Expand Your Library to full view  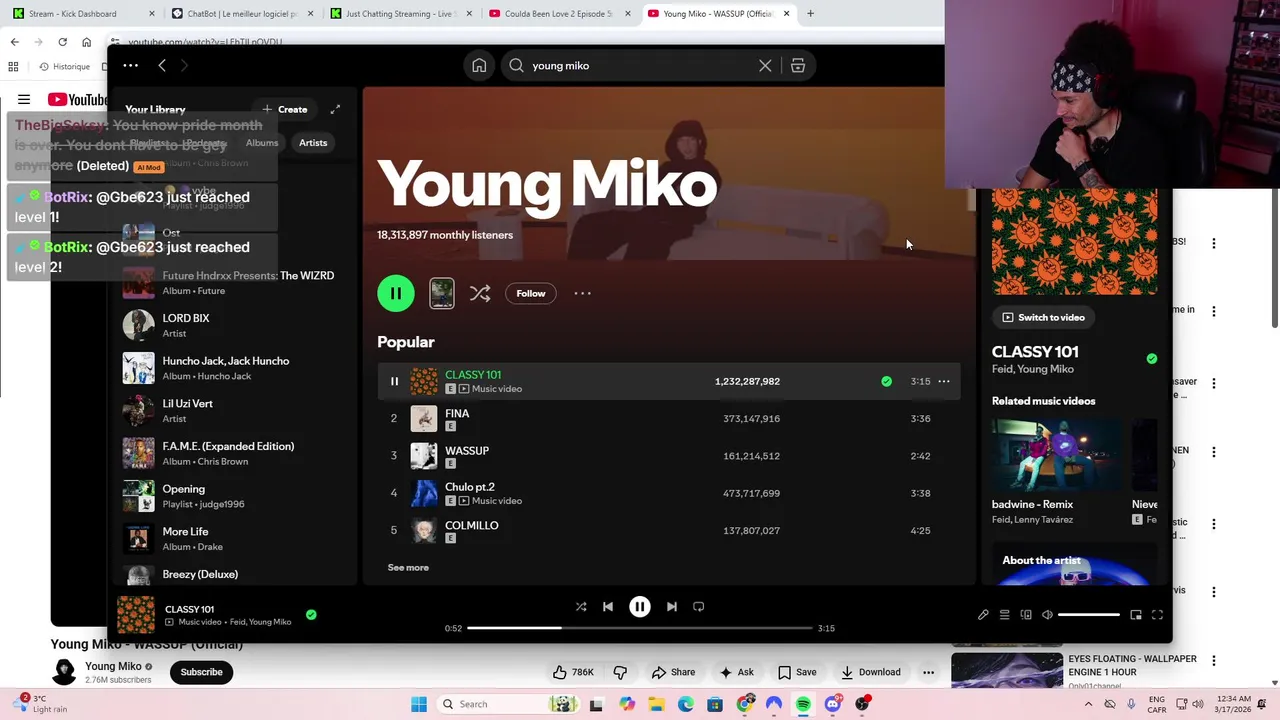click(335, 109)
